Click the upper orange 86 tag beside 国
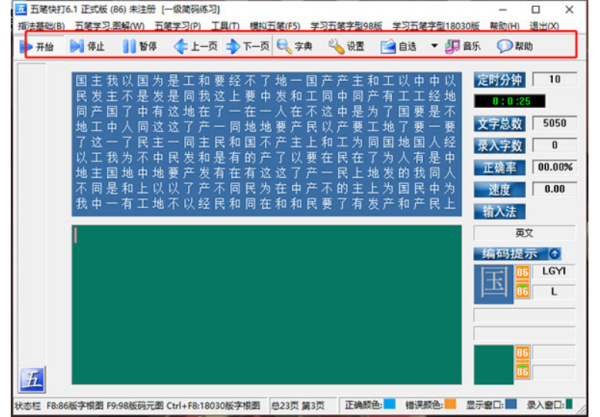 (522, 272)
